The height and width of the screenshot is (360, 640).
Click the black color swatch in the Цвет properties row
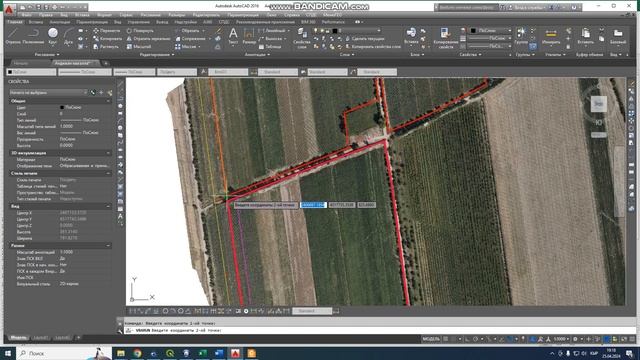tap(62, 107)
